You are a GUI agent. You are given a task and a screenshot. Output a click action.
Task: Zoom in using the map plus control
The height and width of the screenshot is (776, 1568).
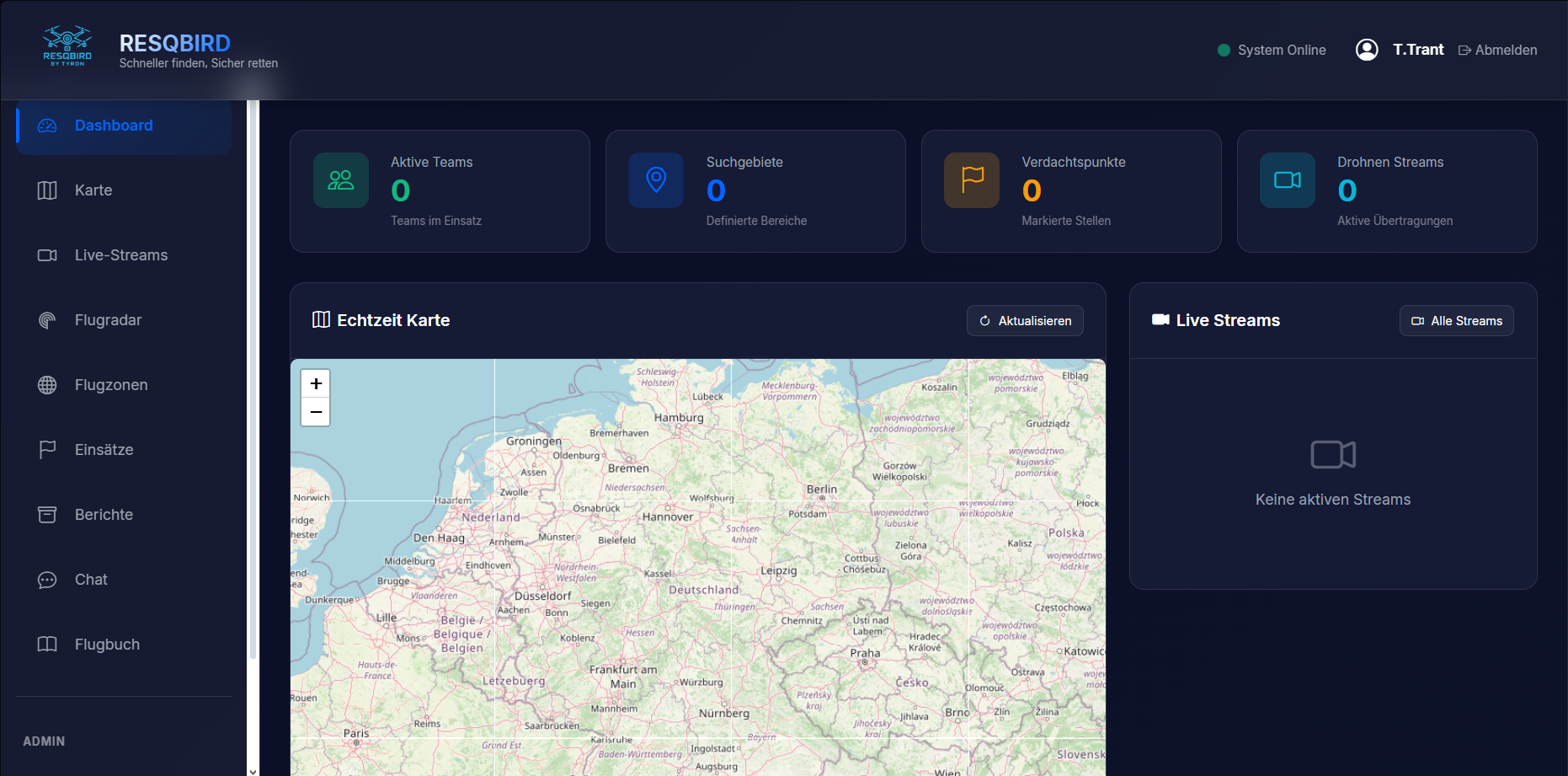[x=316, y=383]
